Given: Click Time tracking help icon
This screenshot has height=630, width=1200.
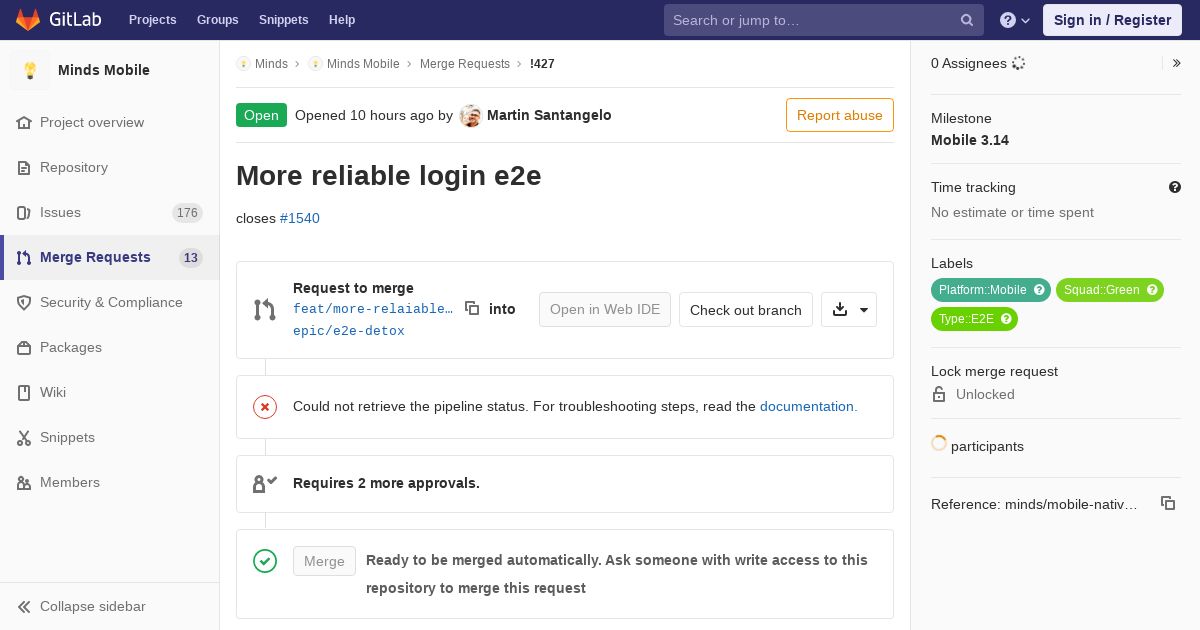Looking at the screenshot, I should click(x=1175, y=187).
